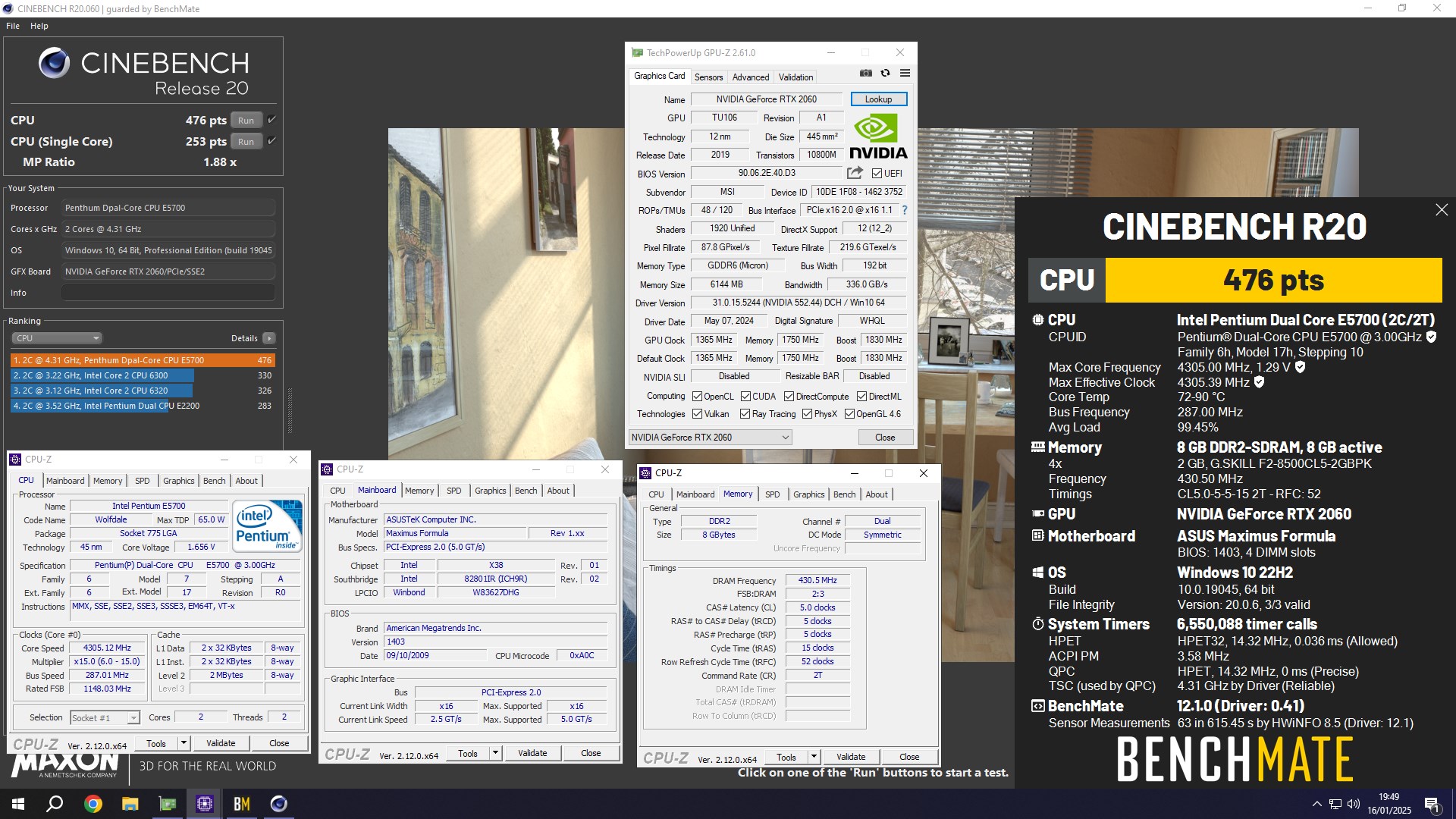The image size is (1456, 819).
Task: Click the NVIDIA logo in GPU-Z
Action: (878, 136)
